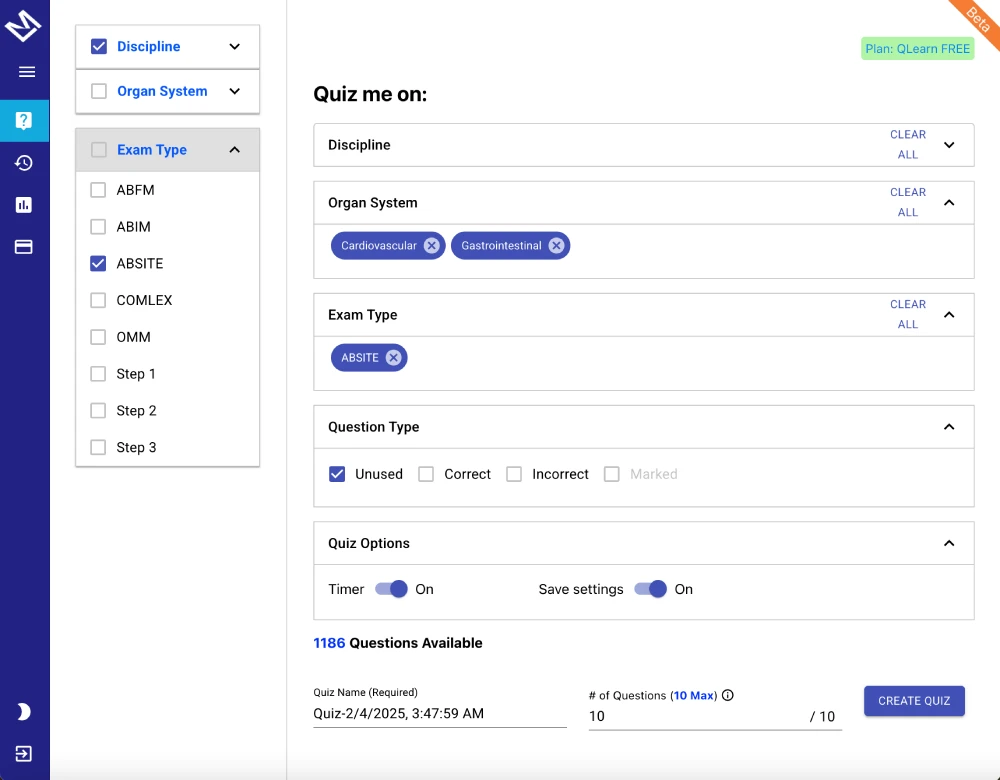Check the COMLEX exam checkbox
The image size is (1000, 780).
pos(98,300)
